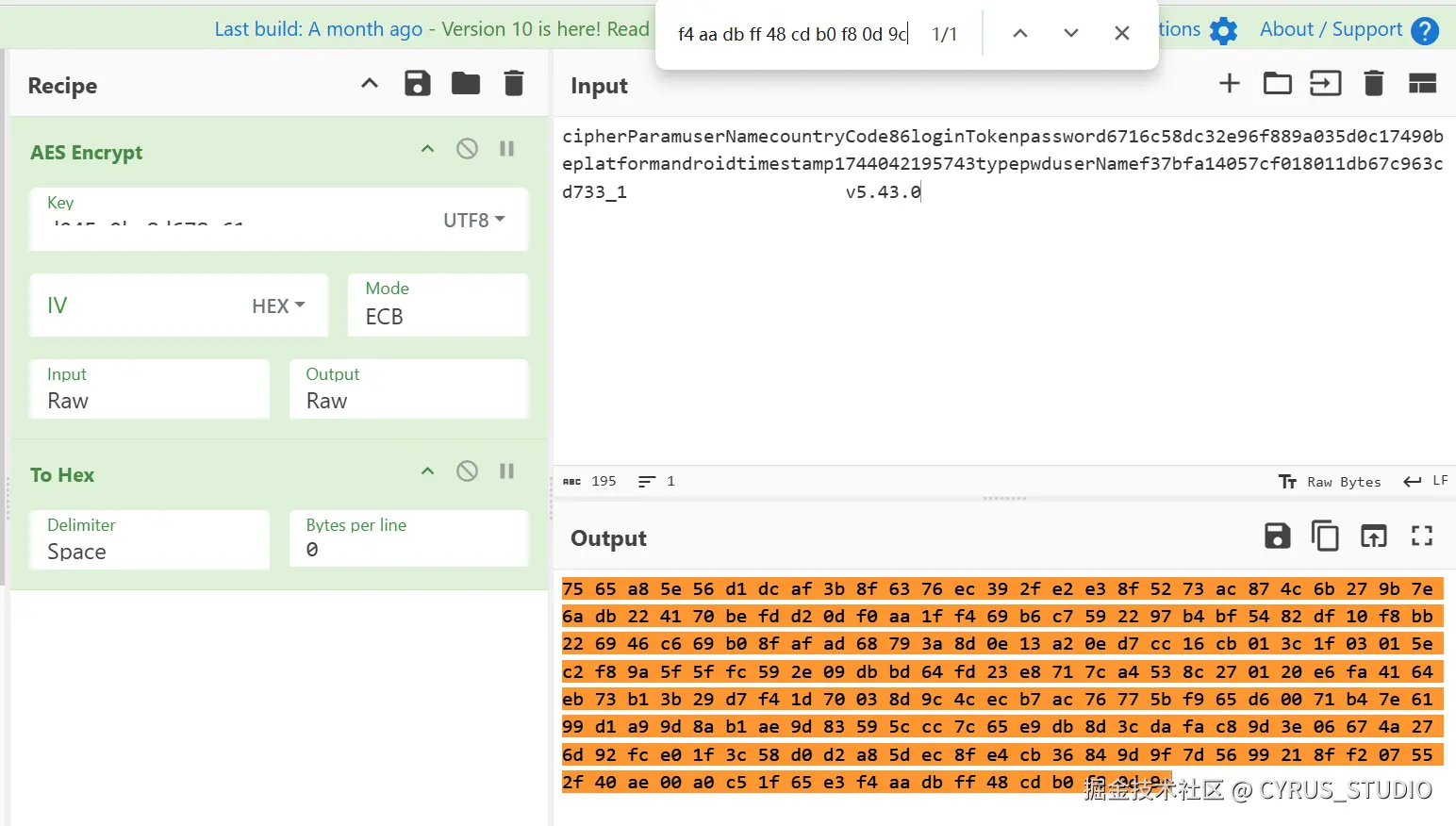Maximise the output pane
The height and width of the screenshot is (826, 1456).
click(x=1421, y=537)
